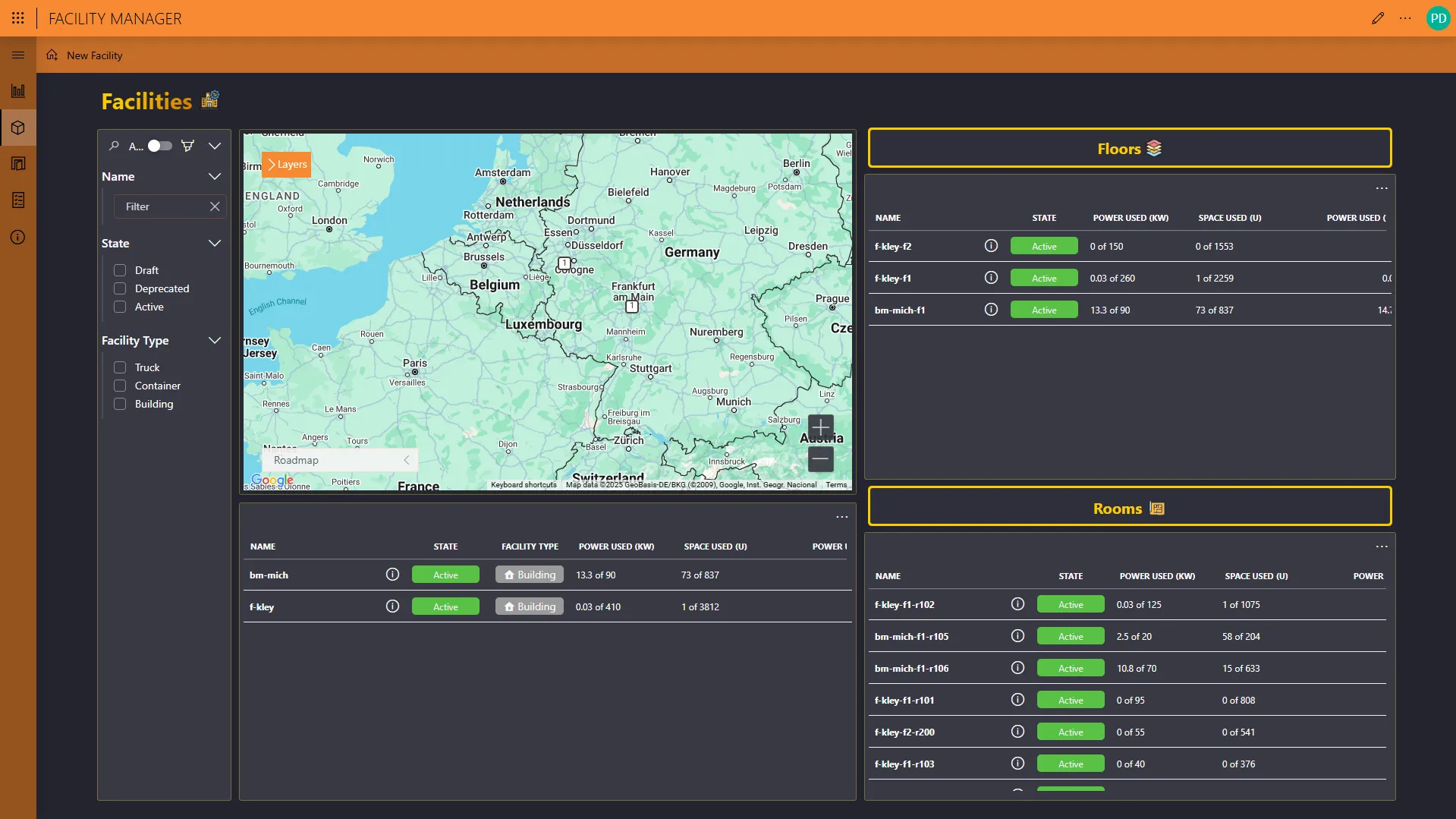Open info for bm-mich-f1-r105 room

pos(1017,636)
